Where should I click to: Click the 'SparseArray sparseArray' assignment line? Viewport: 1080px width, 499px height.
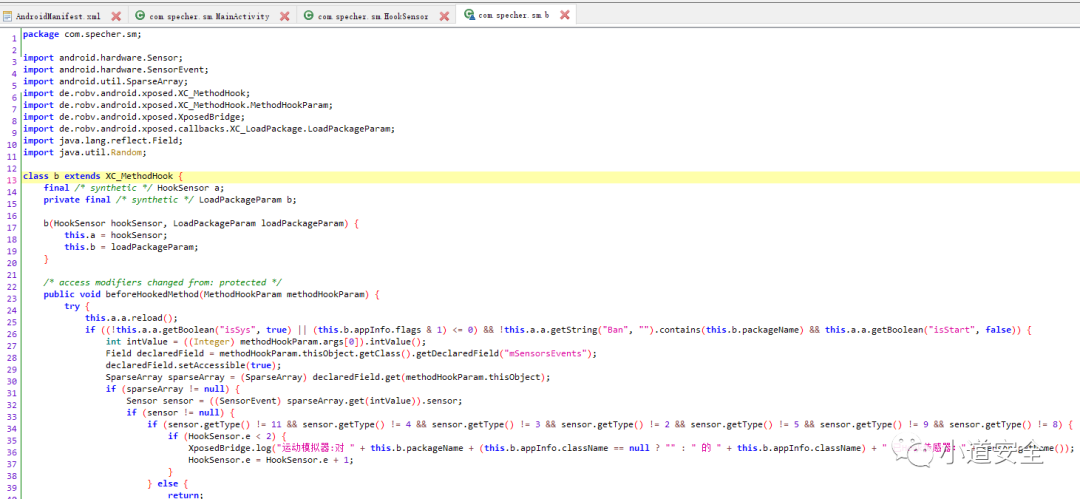click(328, 376)
